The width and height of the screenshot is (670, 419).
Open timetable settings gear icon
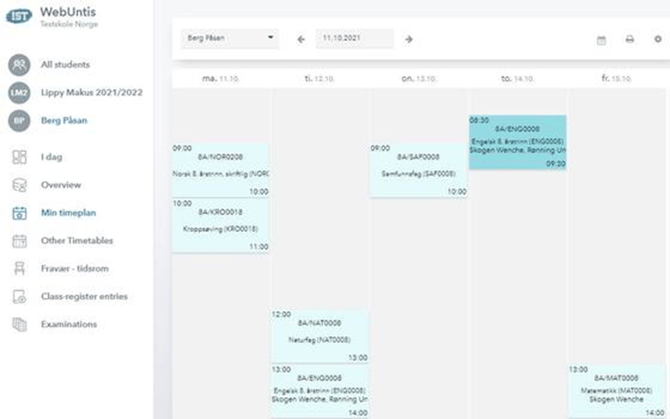(x=658, y=40)
